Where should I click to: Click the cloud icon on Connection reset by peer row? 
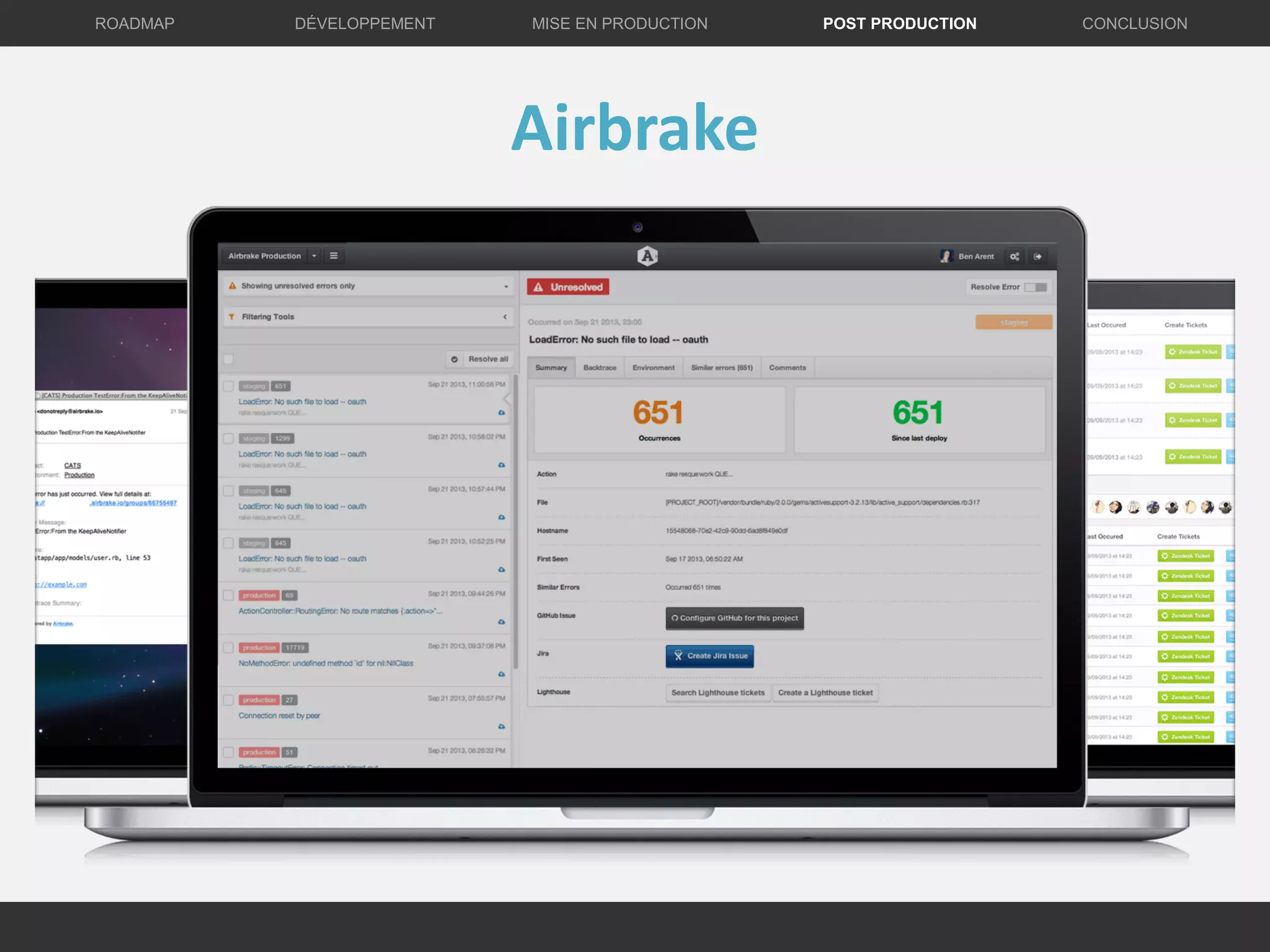(502, 726)
